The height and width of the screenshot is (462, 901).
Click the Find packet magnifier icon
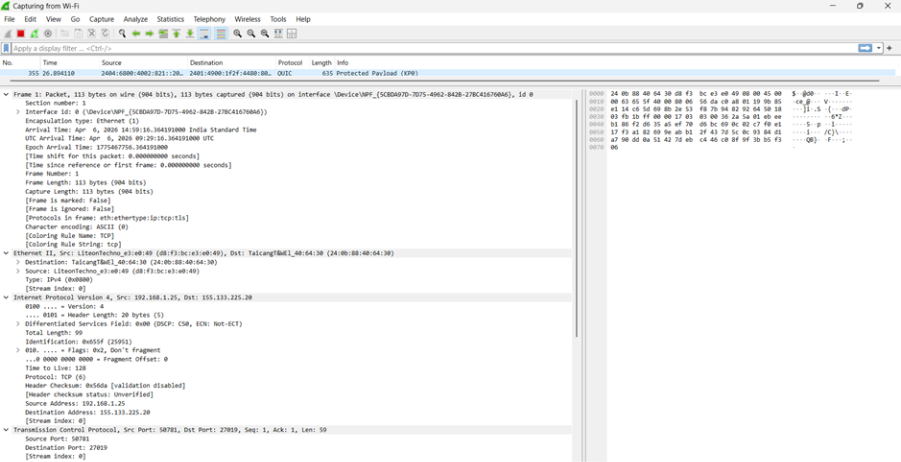(122, 33)
